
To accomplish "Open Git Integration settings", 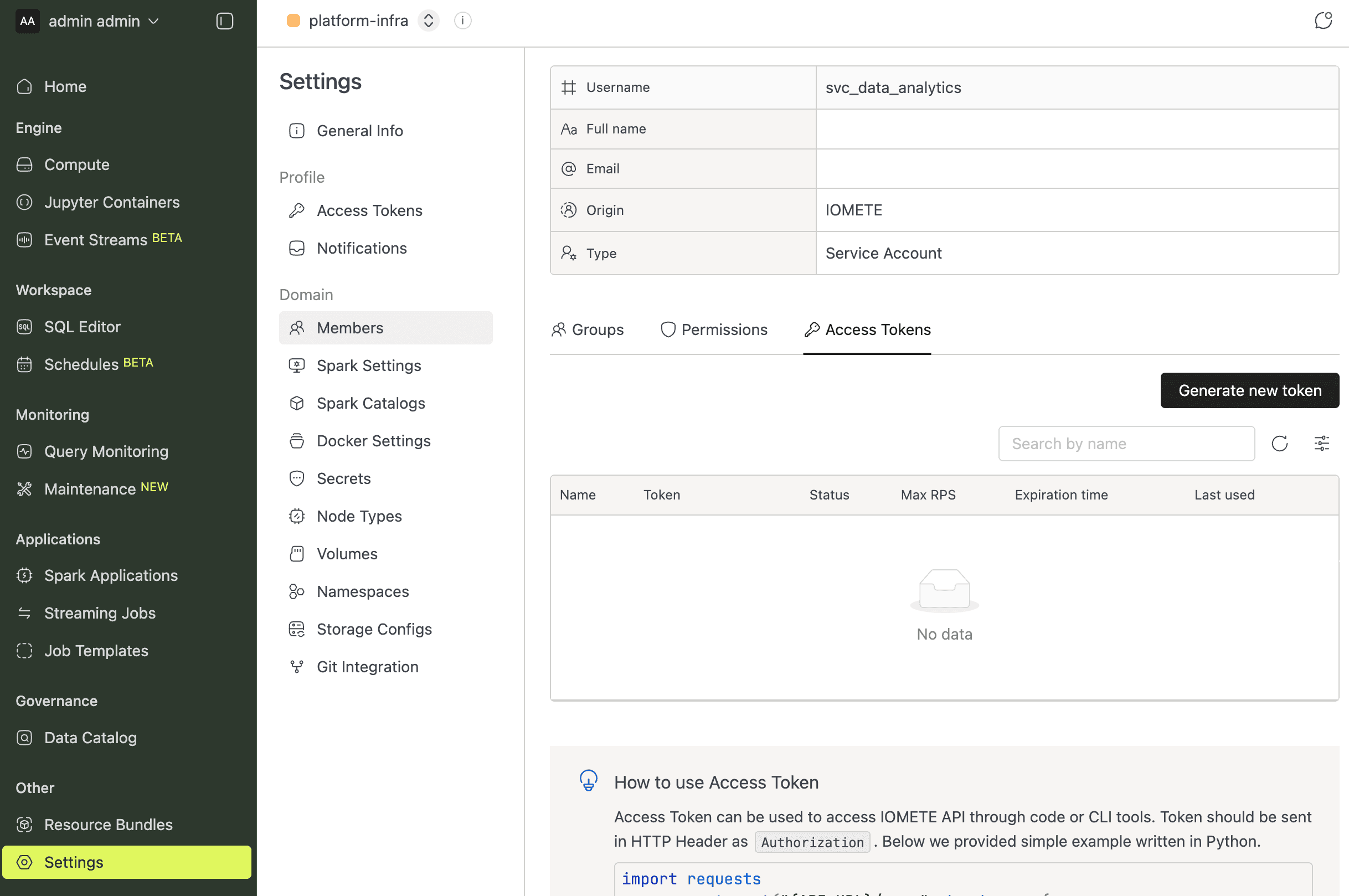I will pyautogui.click(x=367, y=666).
